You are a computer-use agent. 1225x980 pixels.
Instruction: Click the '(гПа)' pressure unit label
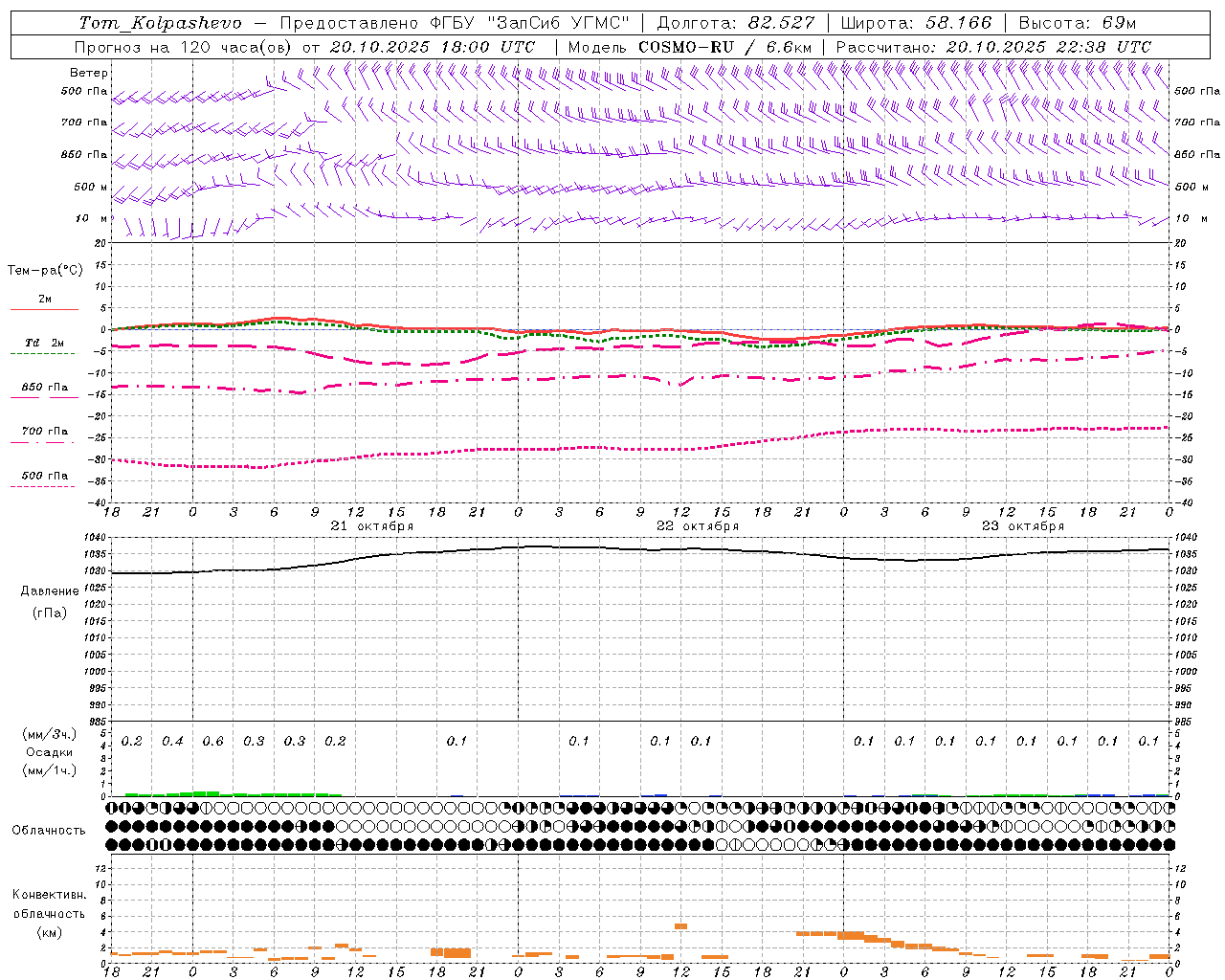(50, 613)
